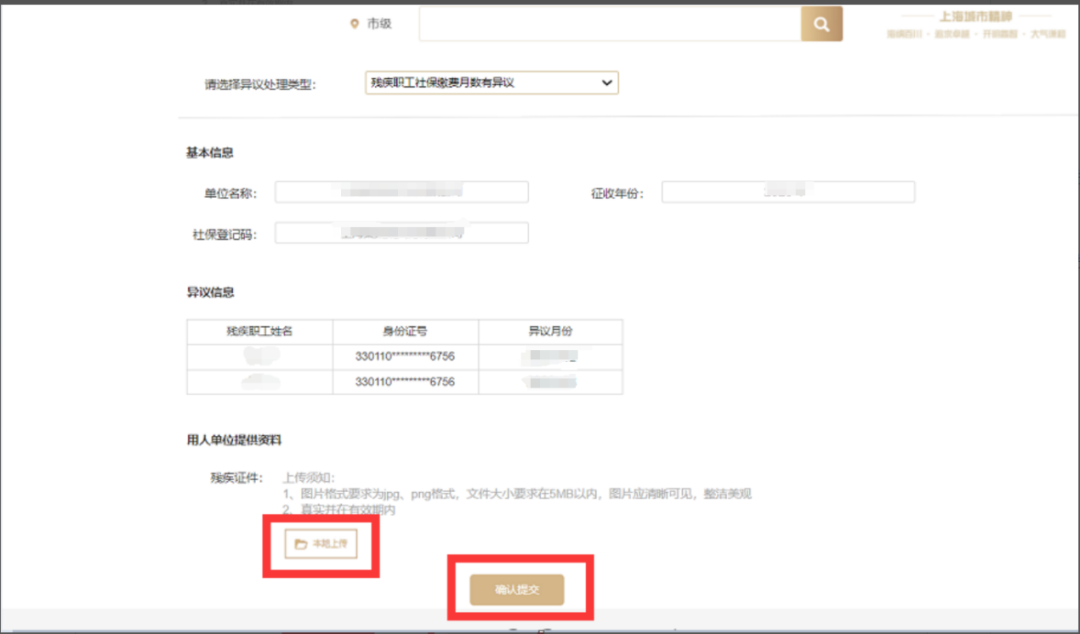The height and width of the screenshot is (634, 1080).
Task: Click the 异议月份 column header
Action: click(550, 331)
